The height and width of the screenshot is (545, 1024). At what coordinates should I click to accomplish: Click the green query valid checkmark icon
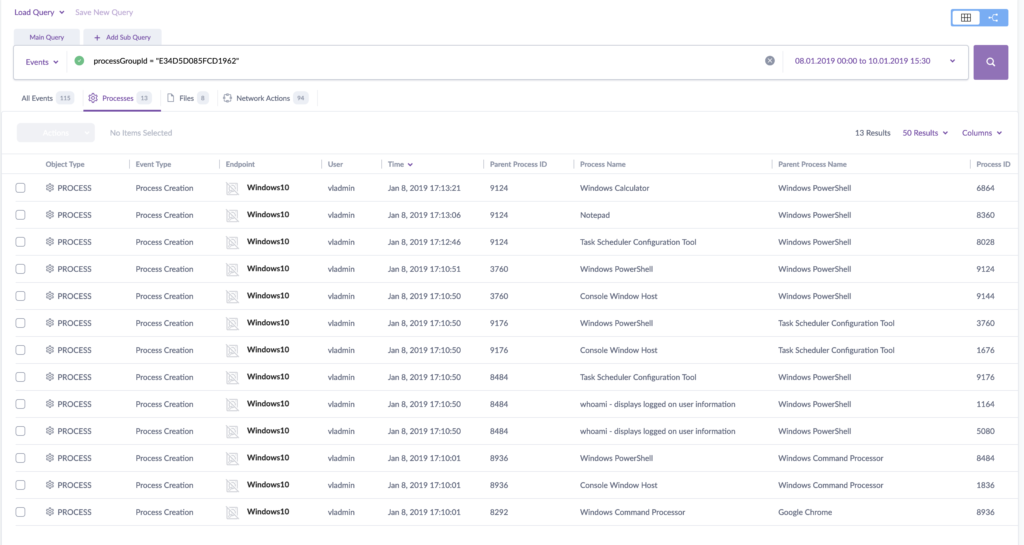pos(79,61)
